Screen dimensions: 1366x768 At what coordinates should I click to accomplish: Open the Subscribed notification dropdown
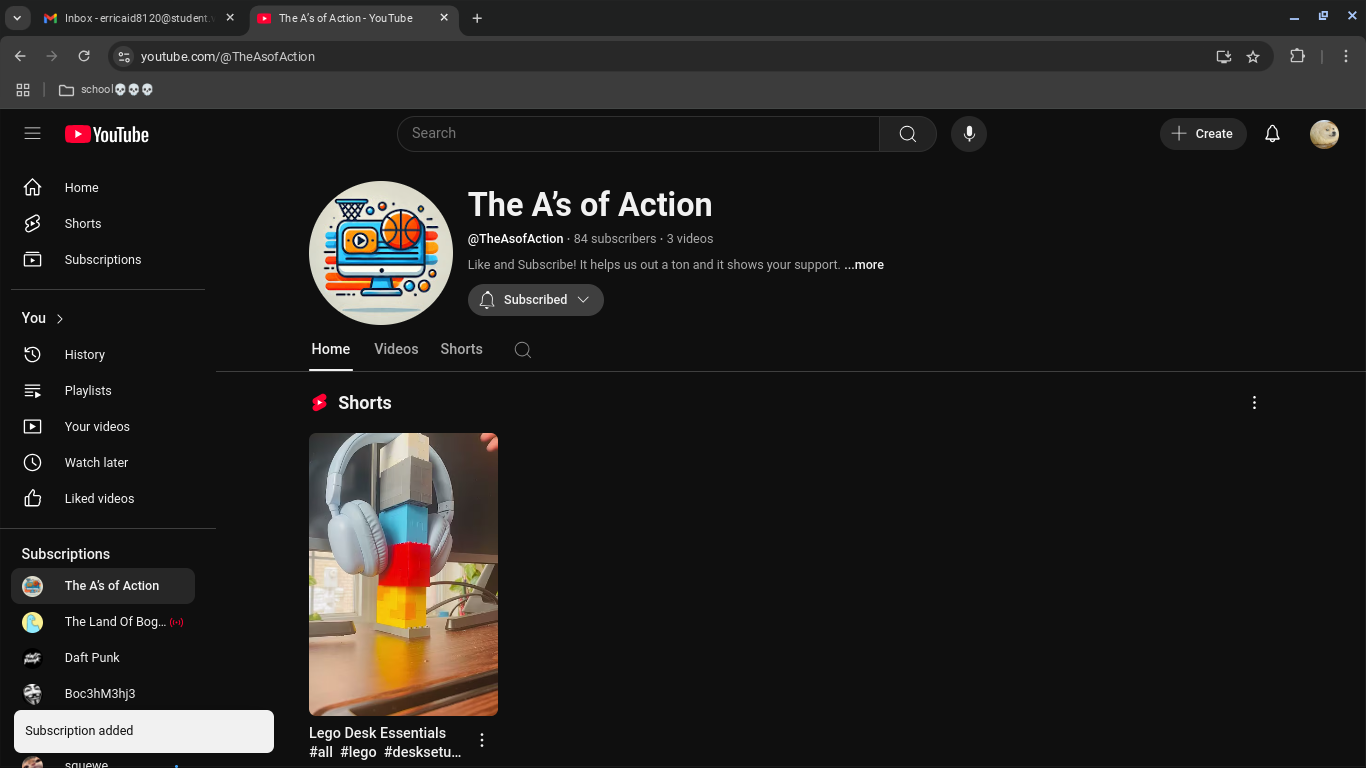pos(536,300)
